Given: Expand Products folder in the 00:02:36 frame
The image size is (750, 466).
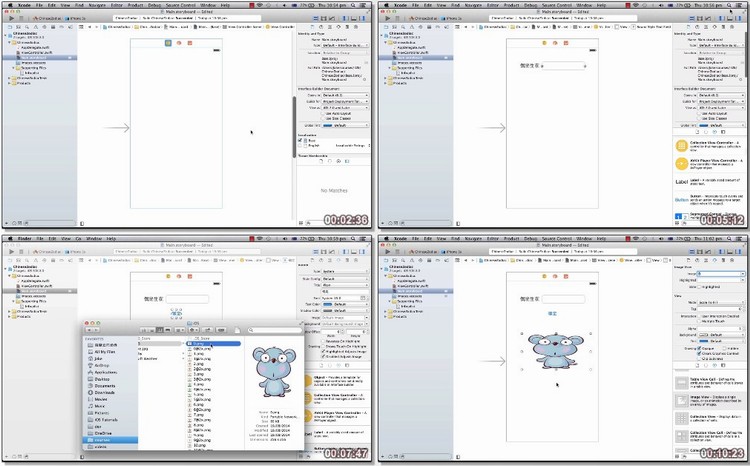Looking at the screenshot, I should tap(10, 83).
